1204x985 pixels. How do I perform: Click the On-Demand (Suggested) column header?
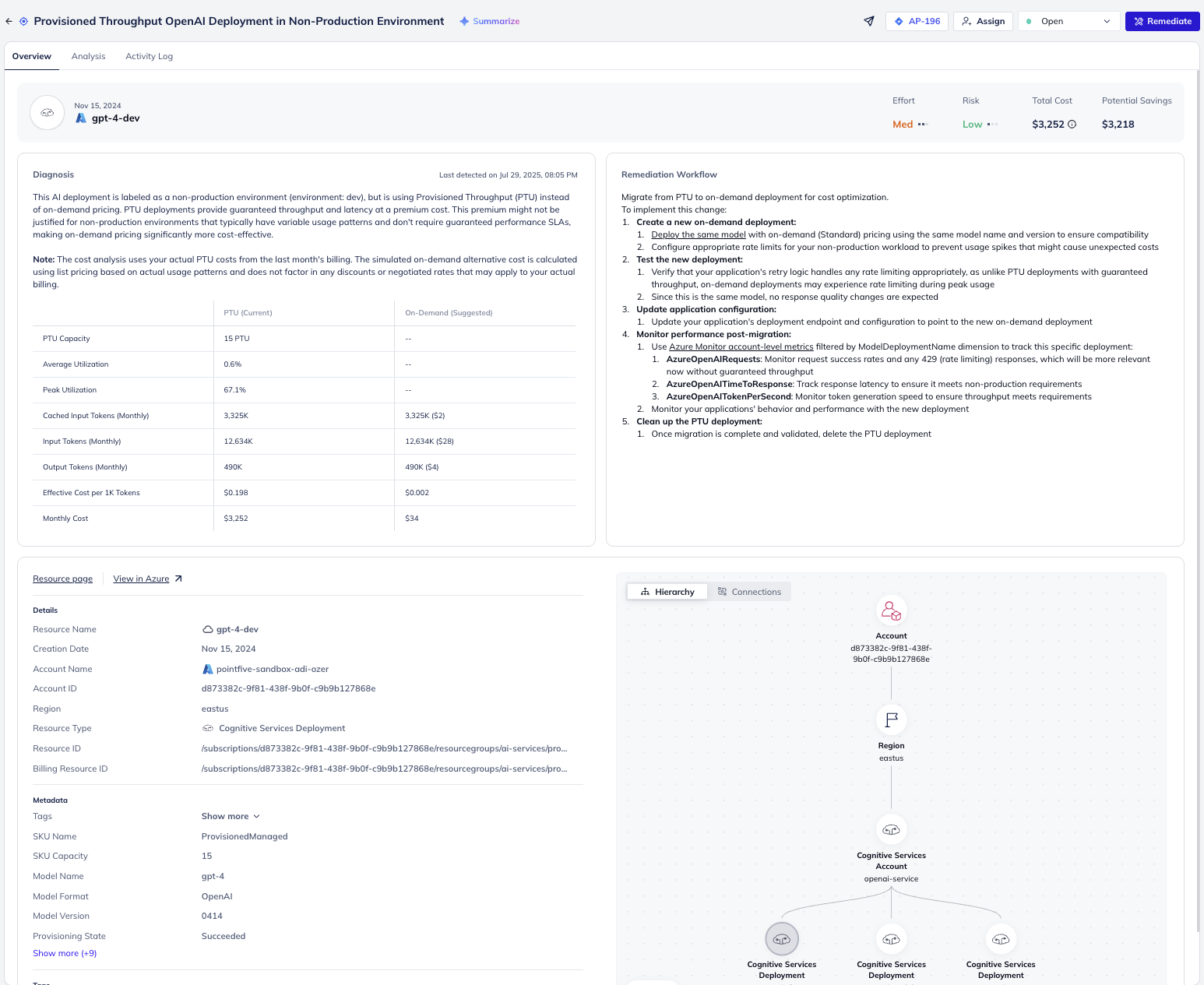449,313
